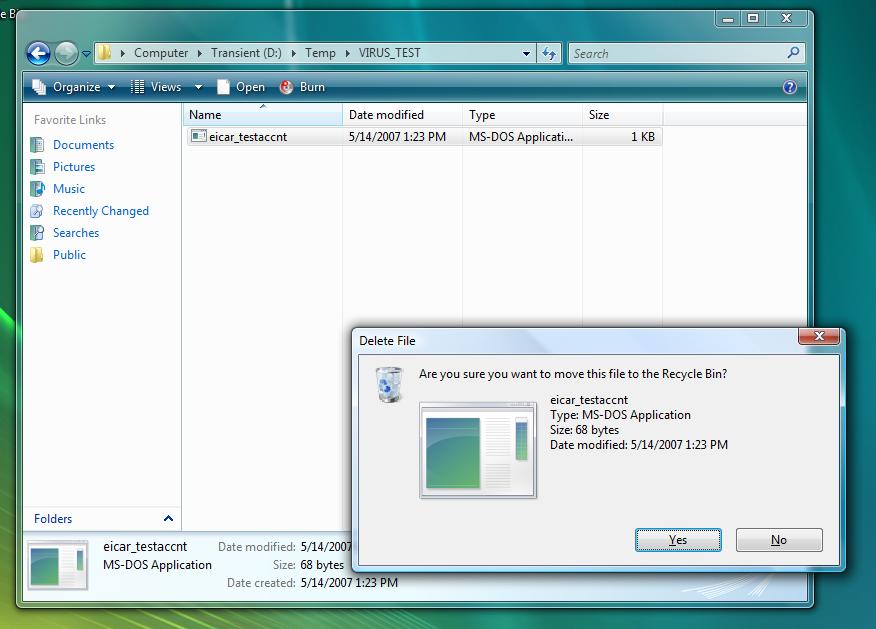Click the Back navigation arrow
The height and width of the screenshot is (629, 876).
(x=38, y=54)
